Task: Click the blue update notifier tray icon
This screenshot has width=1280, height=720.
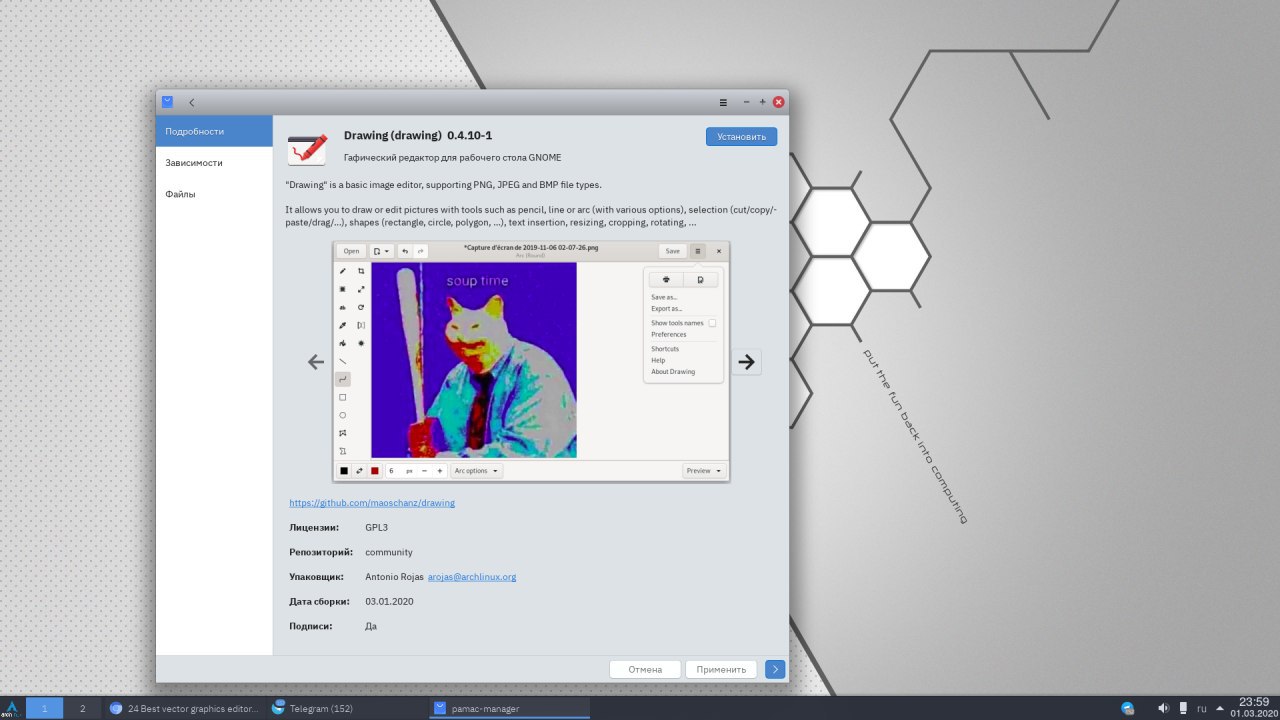Action: click(x=1128, y=708)
